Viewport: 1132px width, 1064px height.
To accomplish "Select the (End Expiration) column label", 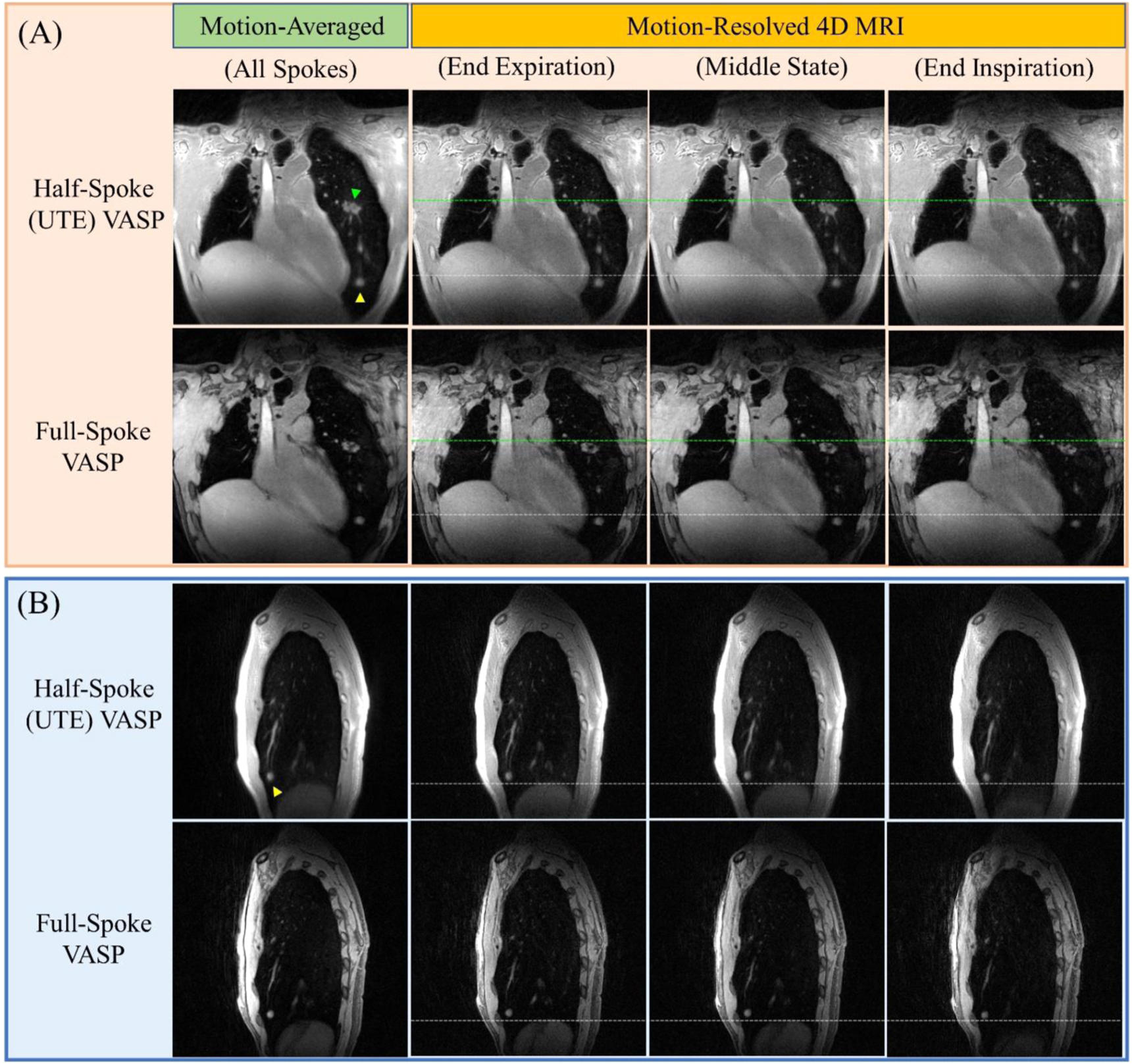I will point(527,67).
